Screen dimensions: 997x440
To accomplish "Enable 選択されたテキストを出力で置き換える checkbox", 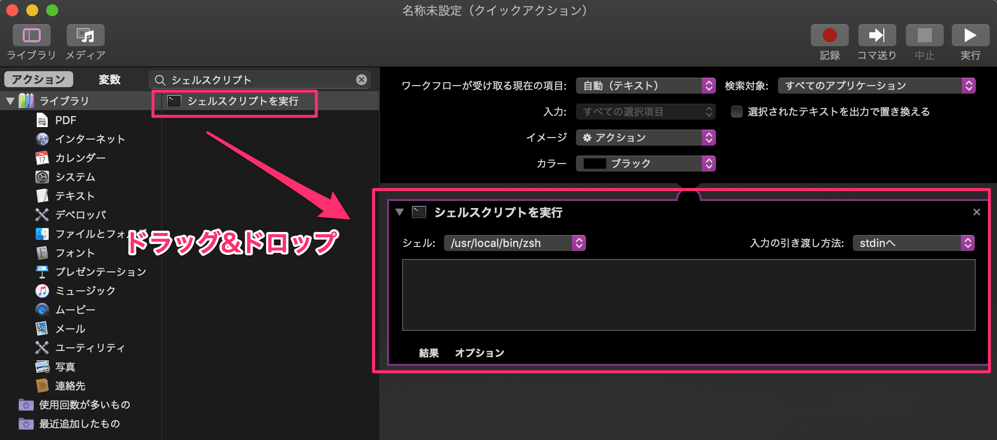I will tap(737, 112).
